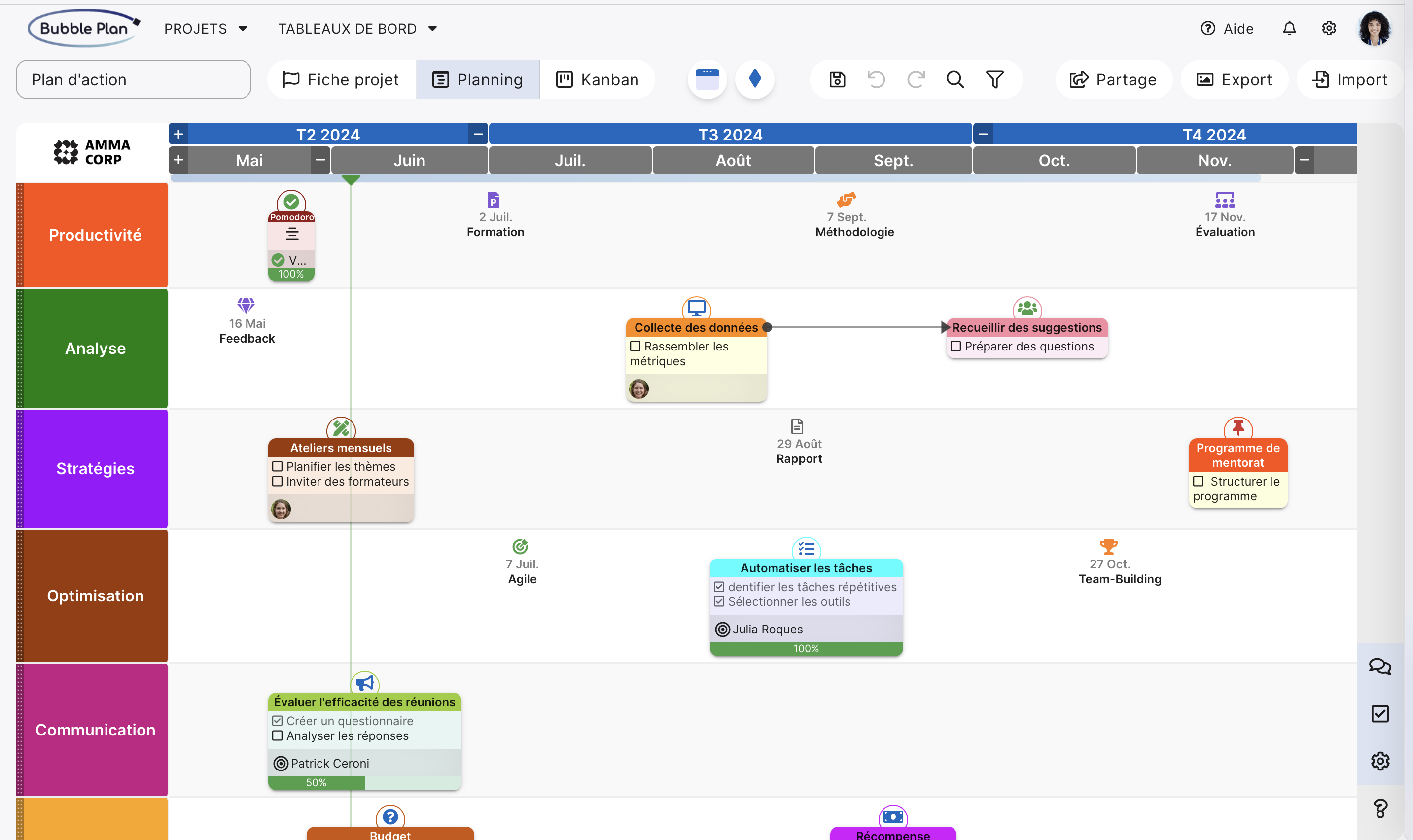The height and width of the screenshot is (840, 1413).
Task: Click the pushpin icon above Programme de mentorat
Action: (1238, 428)
